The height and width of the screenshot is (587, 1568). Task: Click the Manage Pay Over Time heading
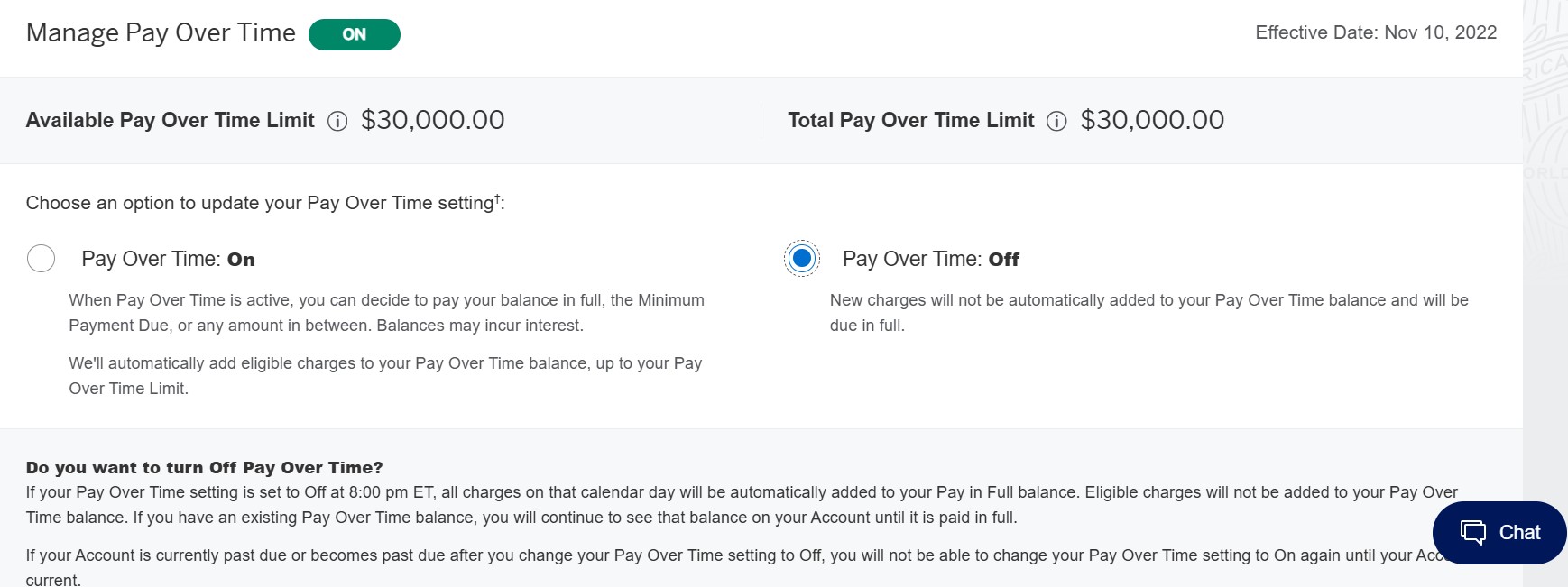[160, 32]
